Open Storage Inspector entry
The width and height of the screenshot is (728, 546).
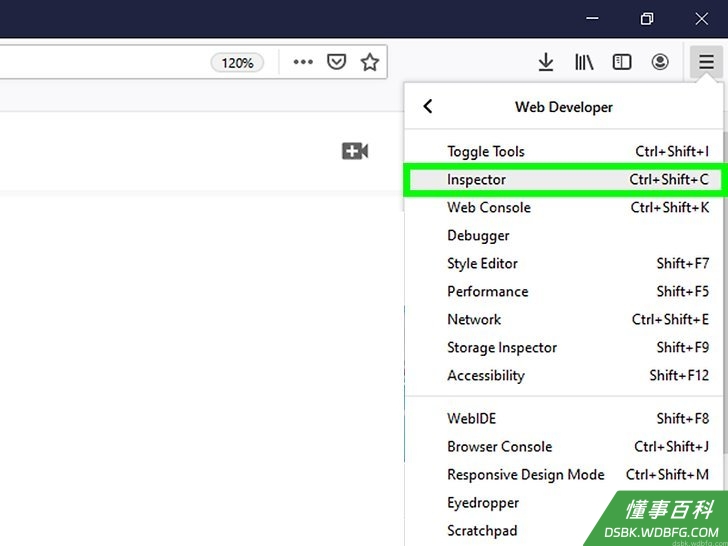[563, 347]
